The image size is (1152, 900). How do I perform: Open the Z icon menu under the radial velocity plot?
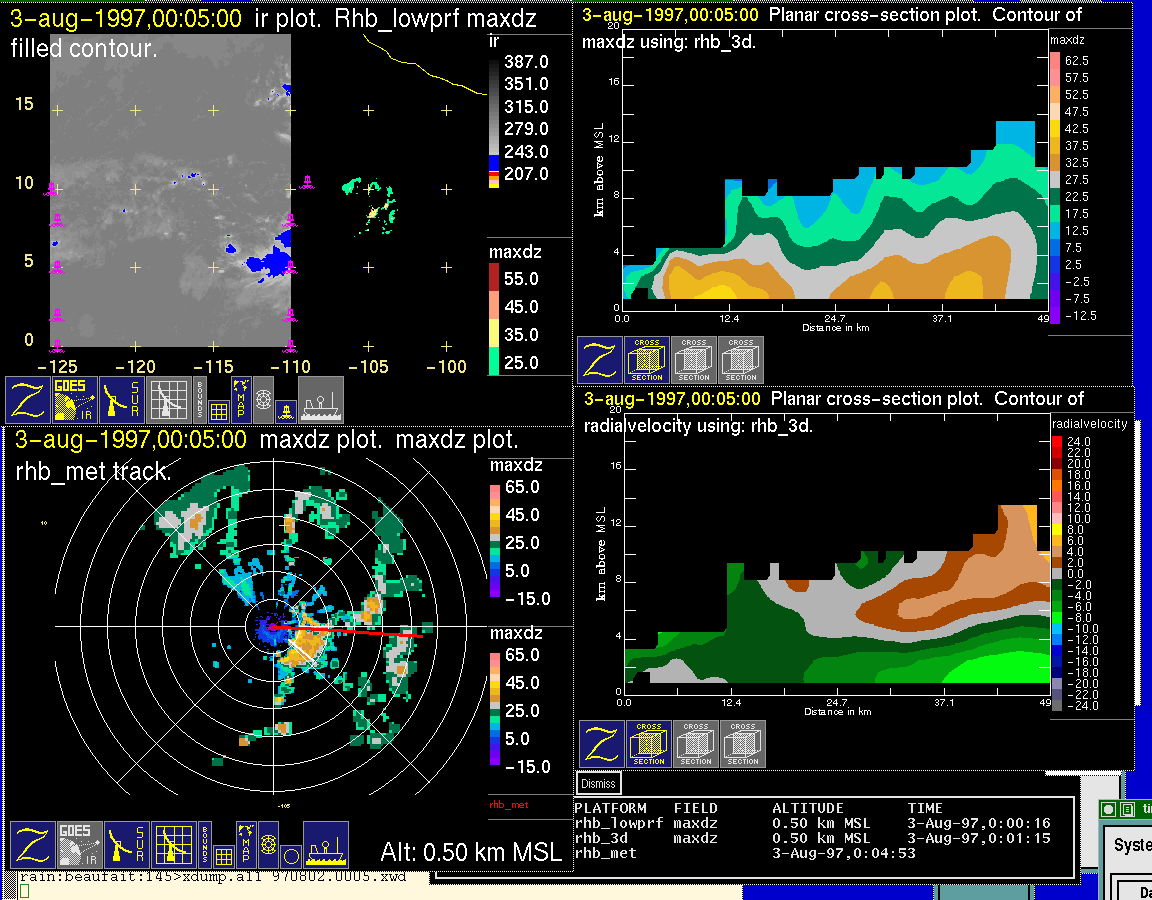pyautogui.click(x=601, y=744)
